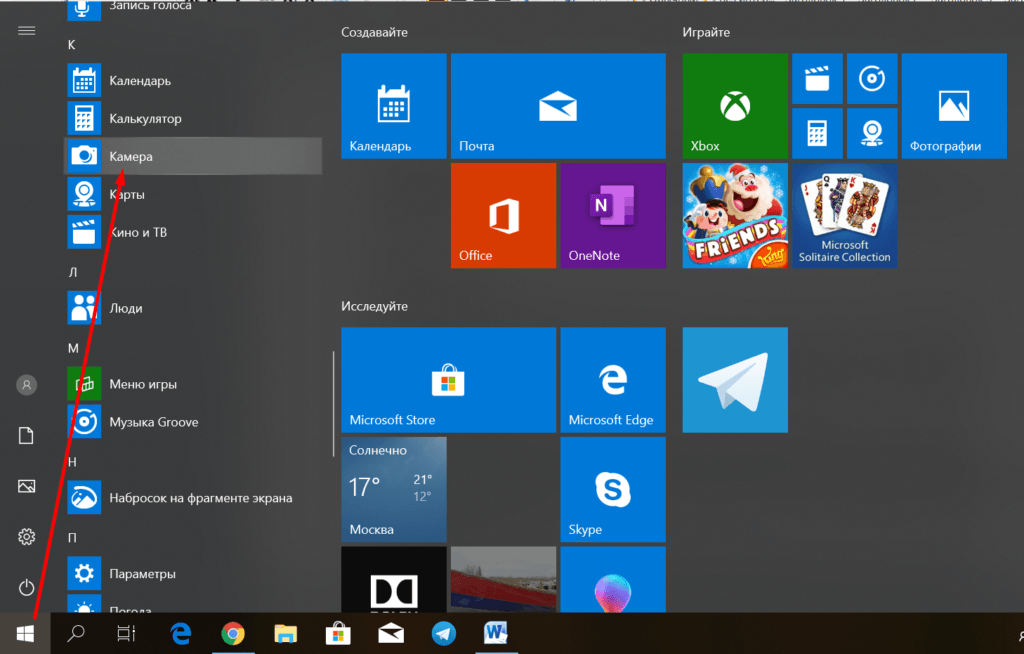1024x654 pixels.
Task: Launch the Telegram tile in the Start menu
Action: pos(734,380)
